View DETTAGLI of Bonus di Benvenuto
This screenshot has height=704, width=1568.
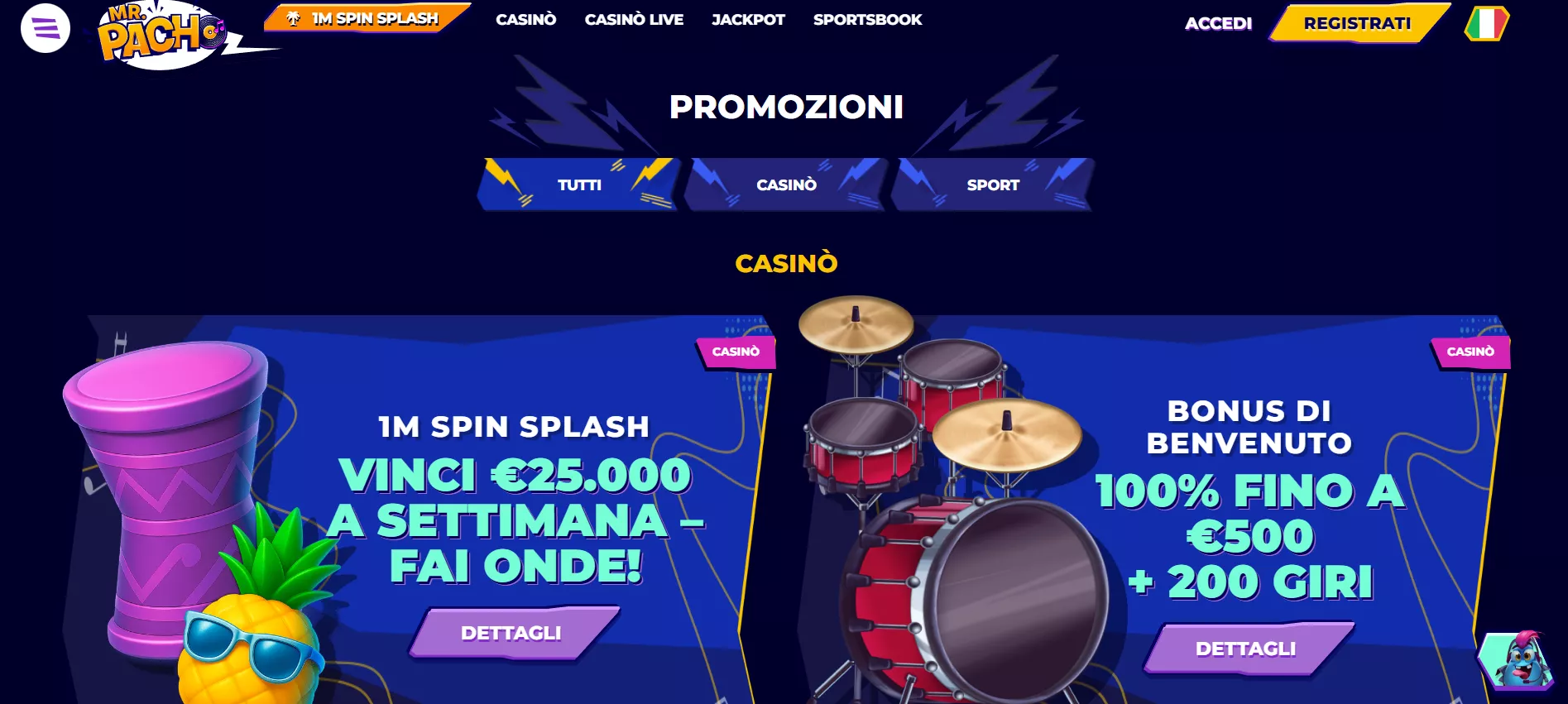click(1246, 649)
